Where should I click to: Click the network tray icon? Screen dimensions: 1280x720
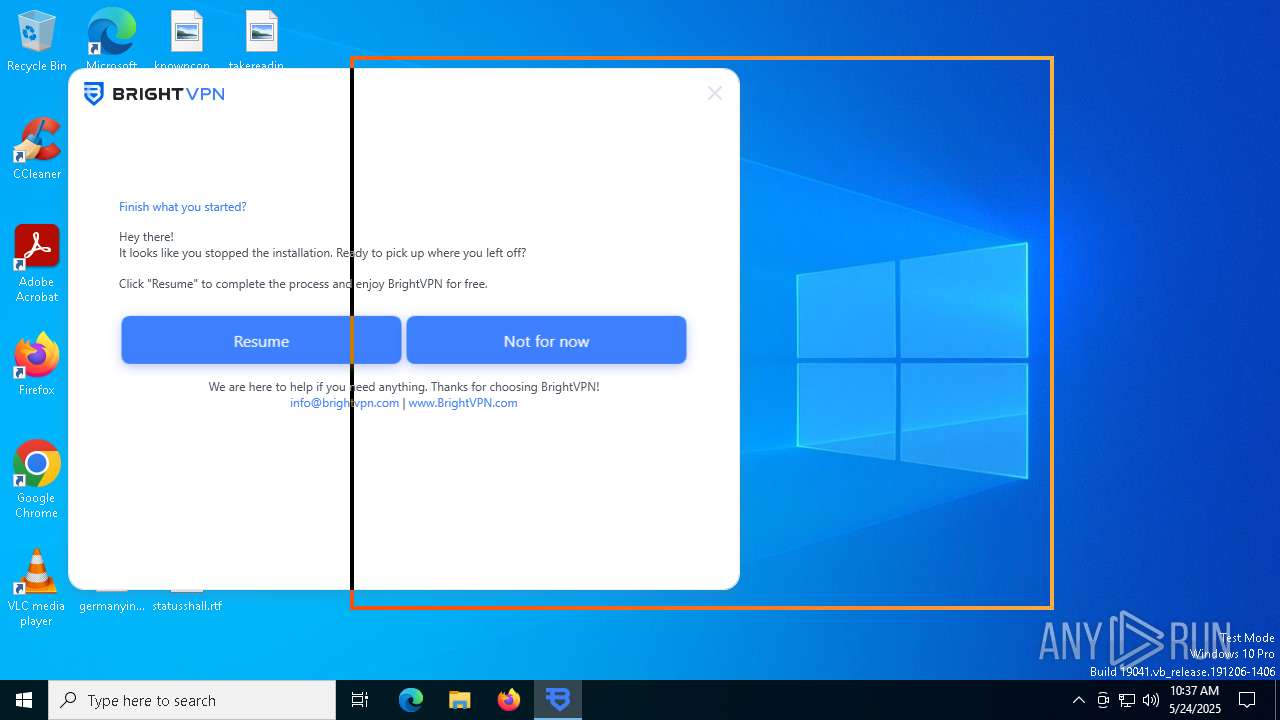coord(1127,700)
